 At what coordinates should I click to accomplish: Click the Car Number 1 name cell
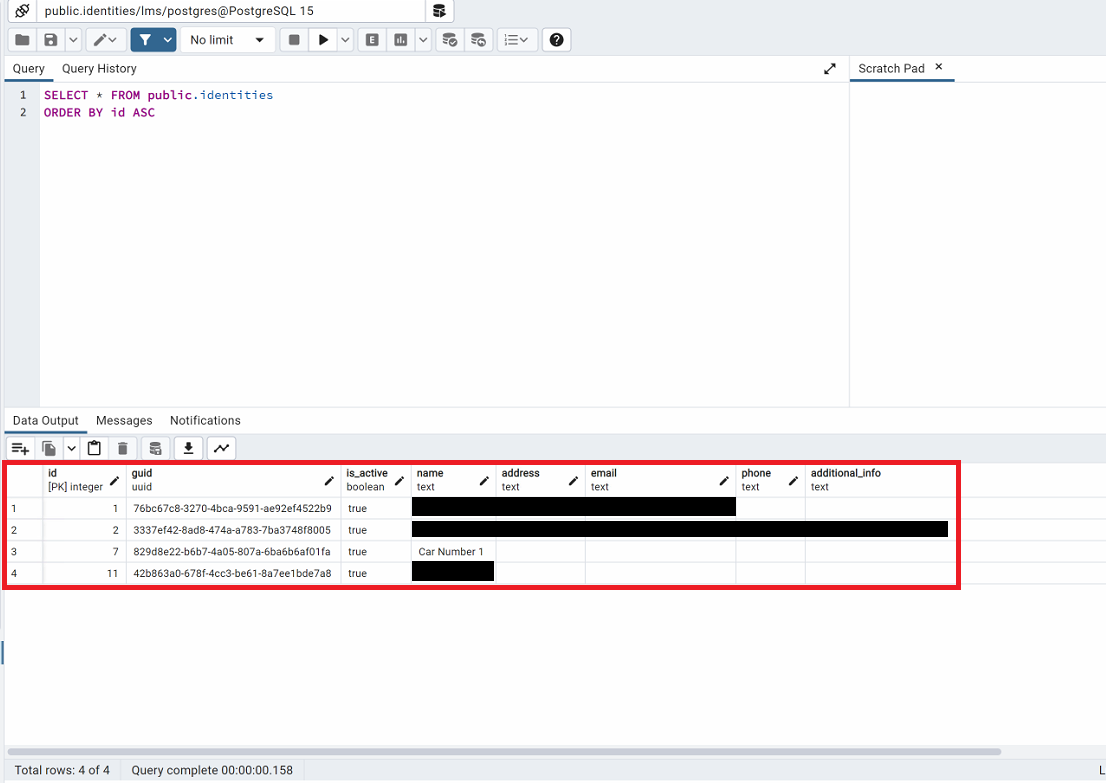point(452,552)
